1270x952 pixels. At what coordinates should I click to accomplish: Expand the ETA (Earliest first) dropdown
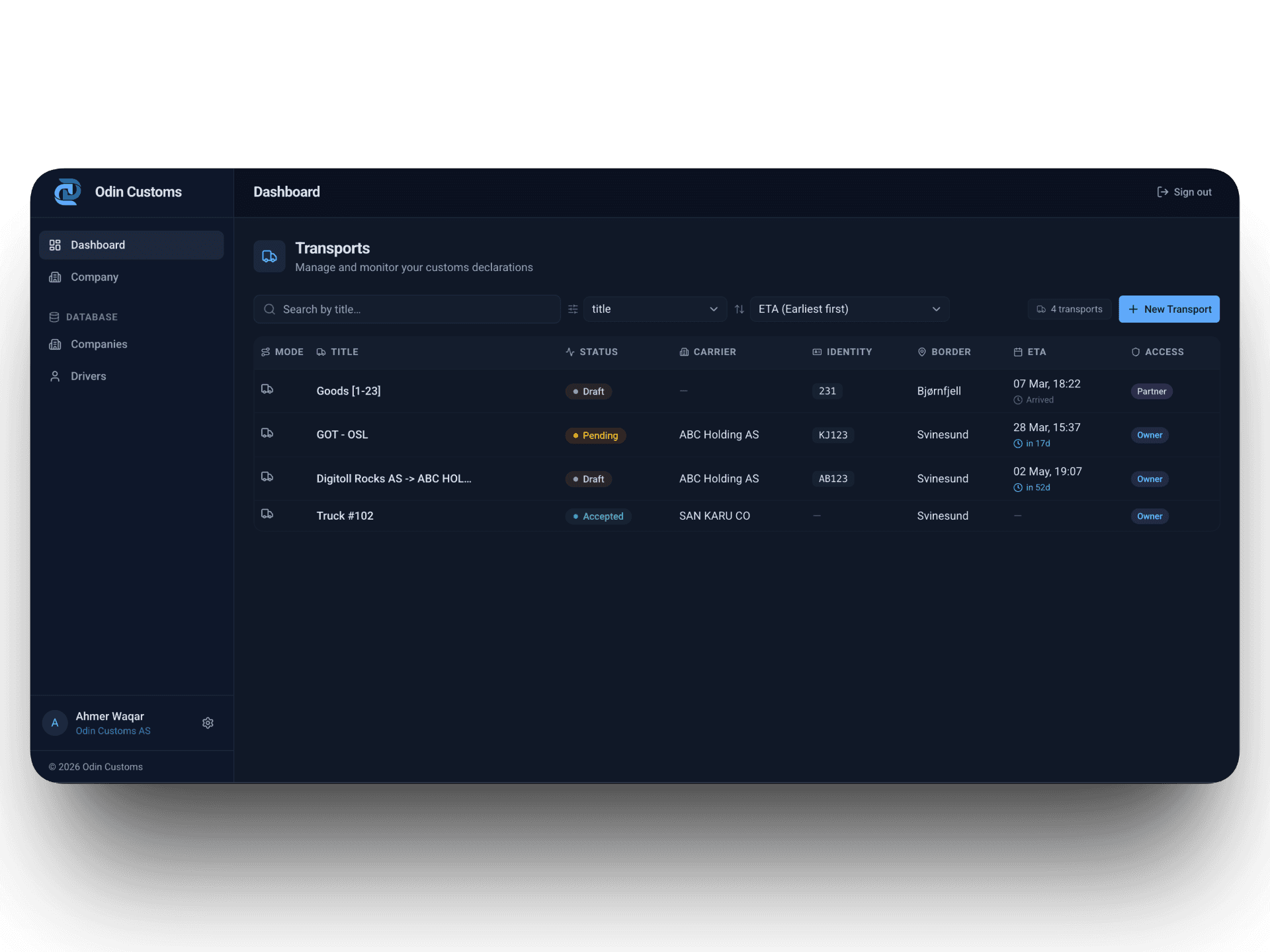[x=850, y=309]
